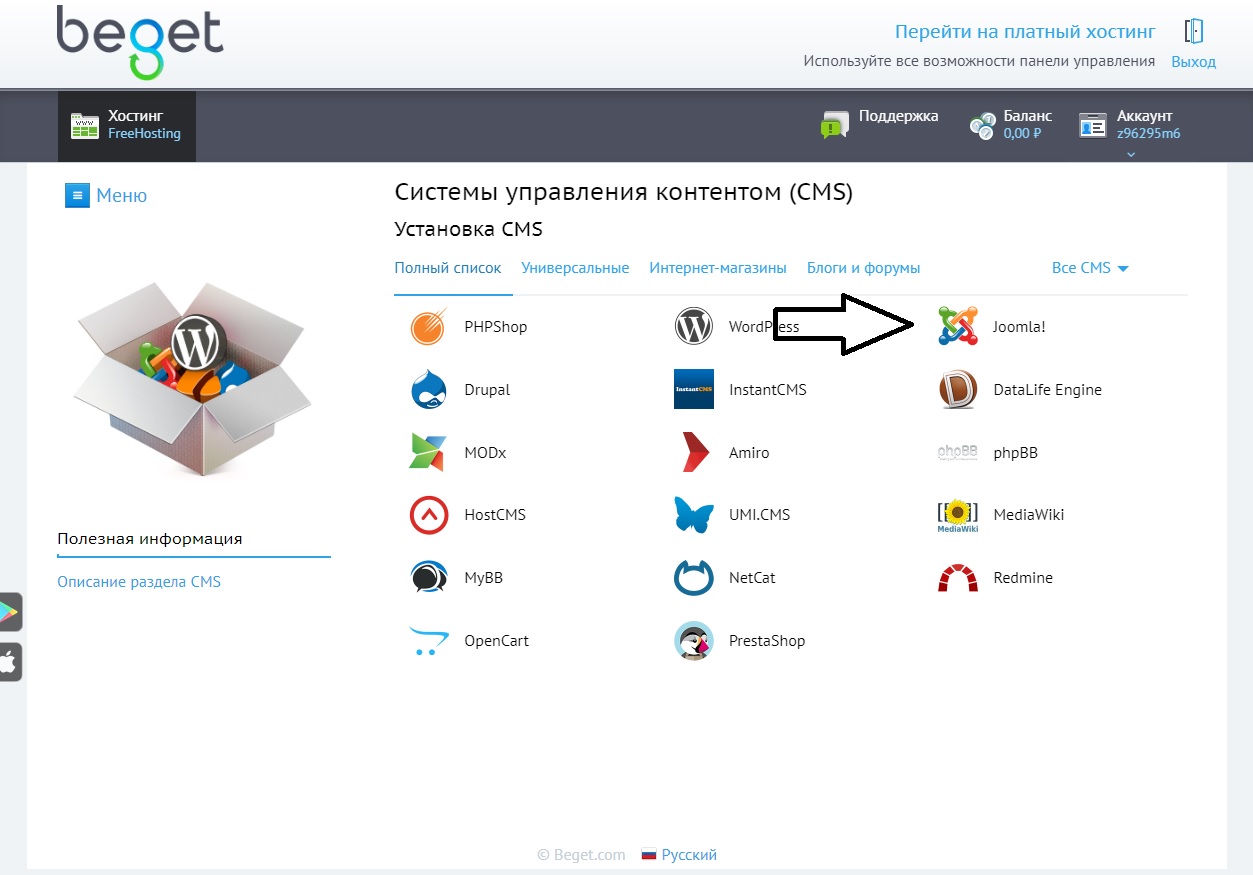Click the MyBB text label

[x=483, y=578]
